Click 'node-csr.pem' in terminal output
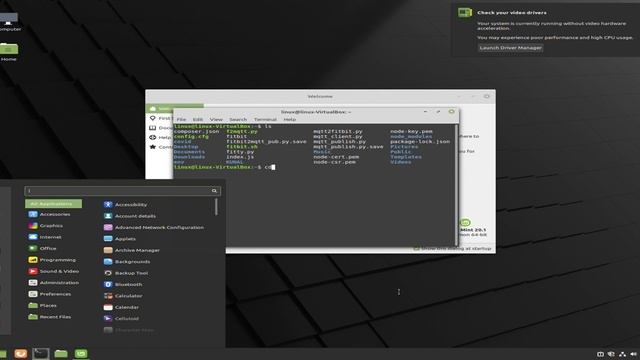Screen dimensions: 640x360 coord(335,162)
